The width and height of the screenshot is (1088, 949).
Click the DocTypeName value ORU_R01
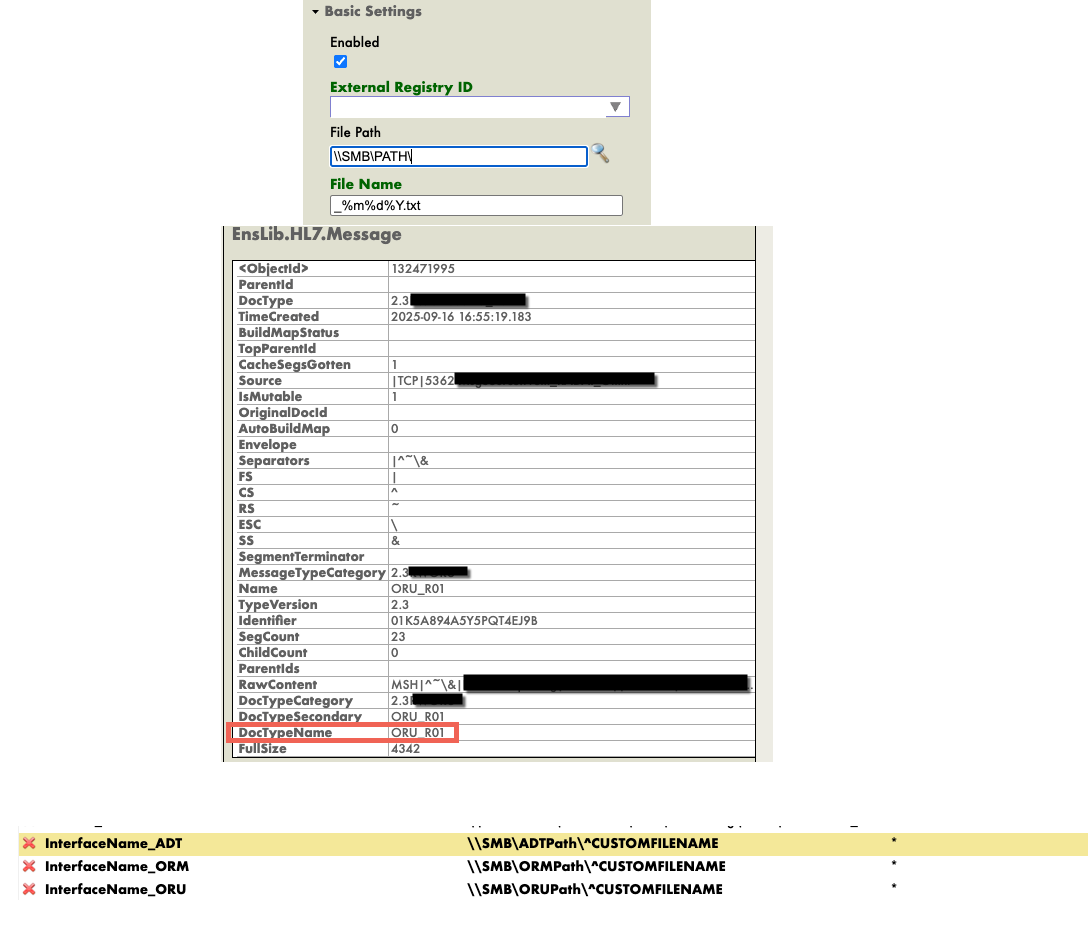[417, 733]
